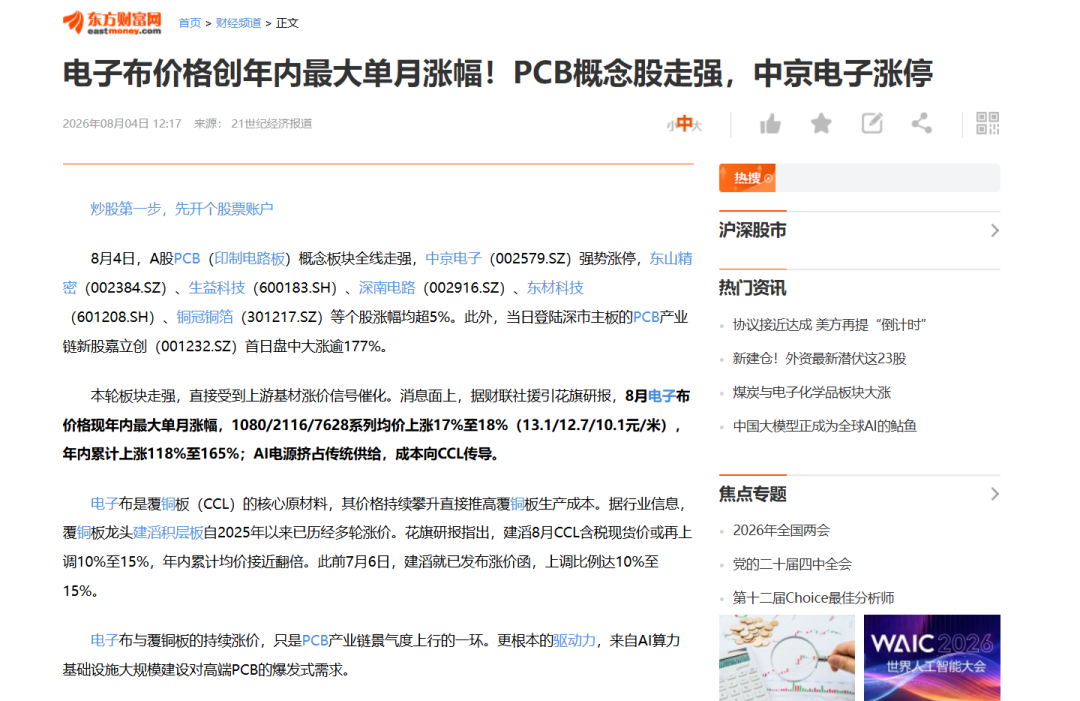Click the date 2026年08月04日 12:17
The image size is (1080, 701).
(122, 124)
